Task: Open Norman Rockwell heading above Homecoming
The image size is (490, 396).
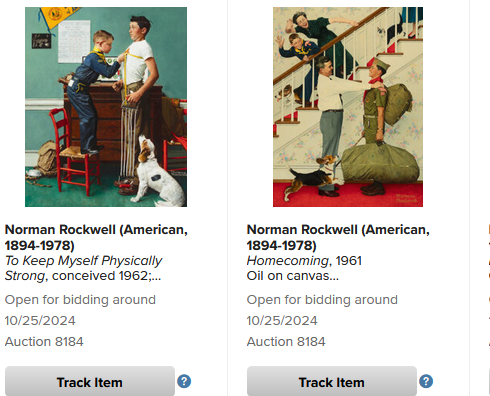Action: (338, 237)
